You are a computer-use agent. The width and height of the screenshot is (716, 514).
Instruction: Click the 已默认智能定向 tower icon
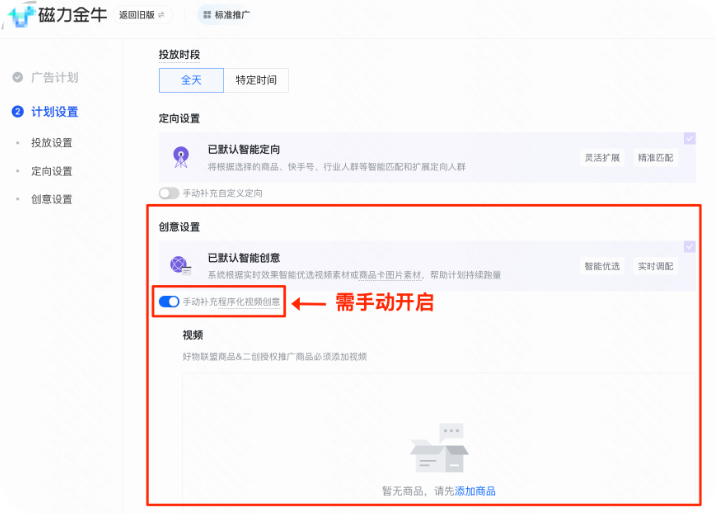pos(181,157)
